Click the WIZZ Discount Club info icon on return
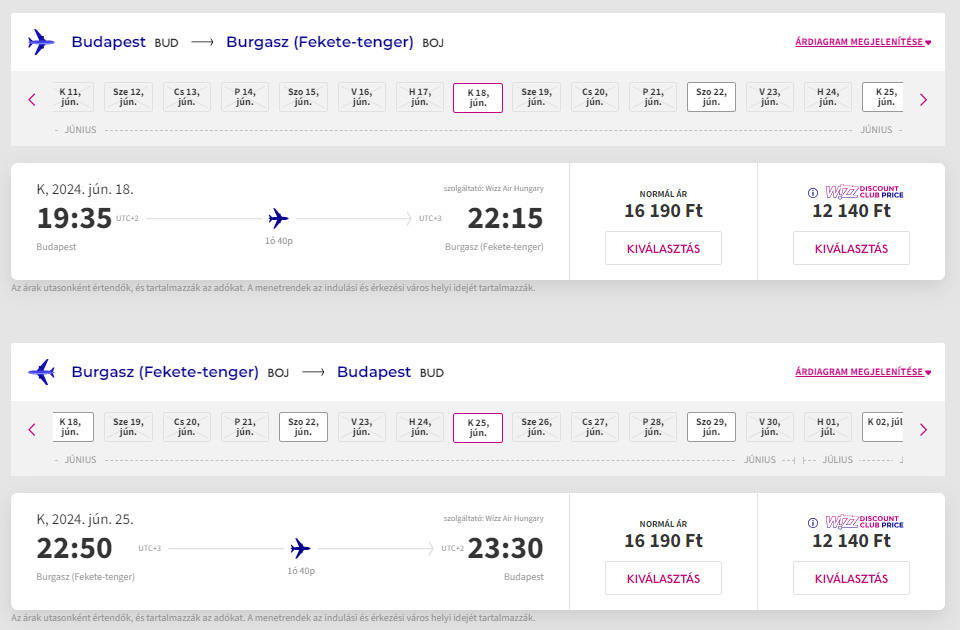 point(813,523)
